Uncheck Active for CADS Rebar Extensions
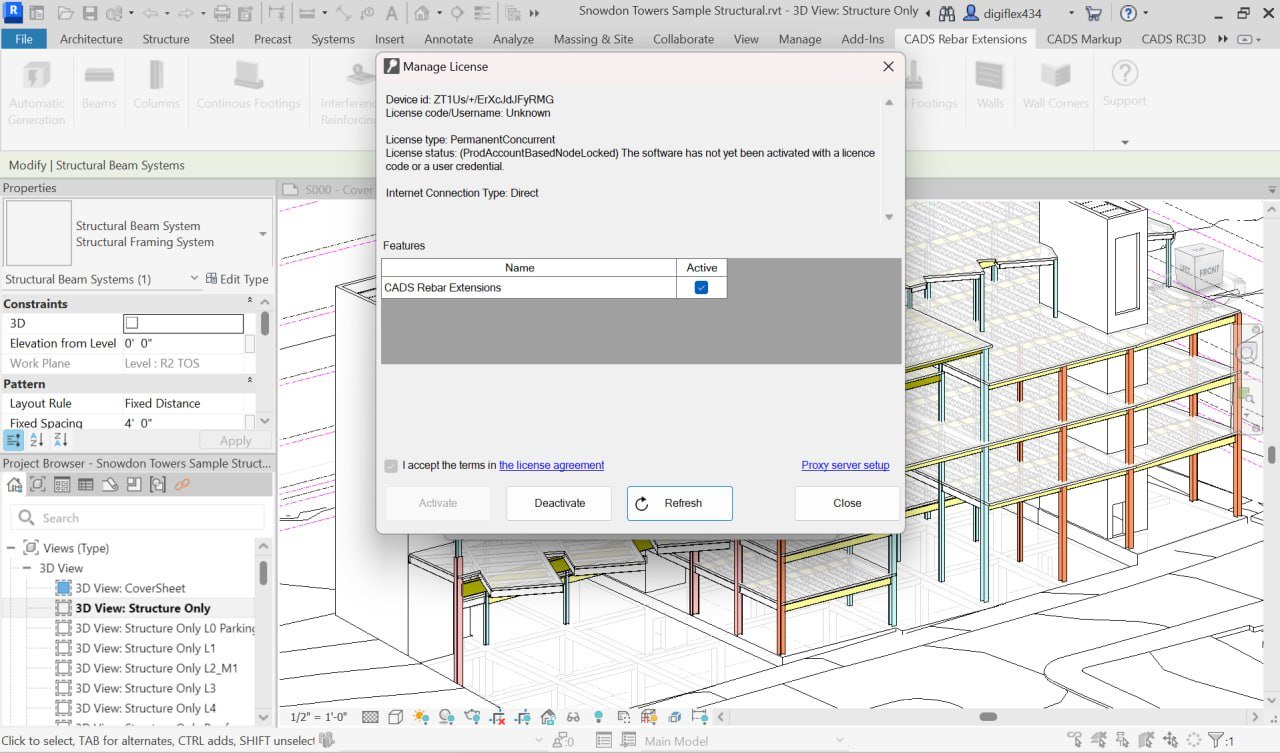 pyautogui.click(x=701, y=288)
